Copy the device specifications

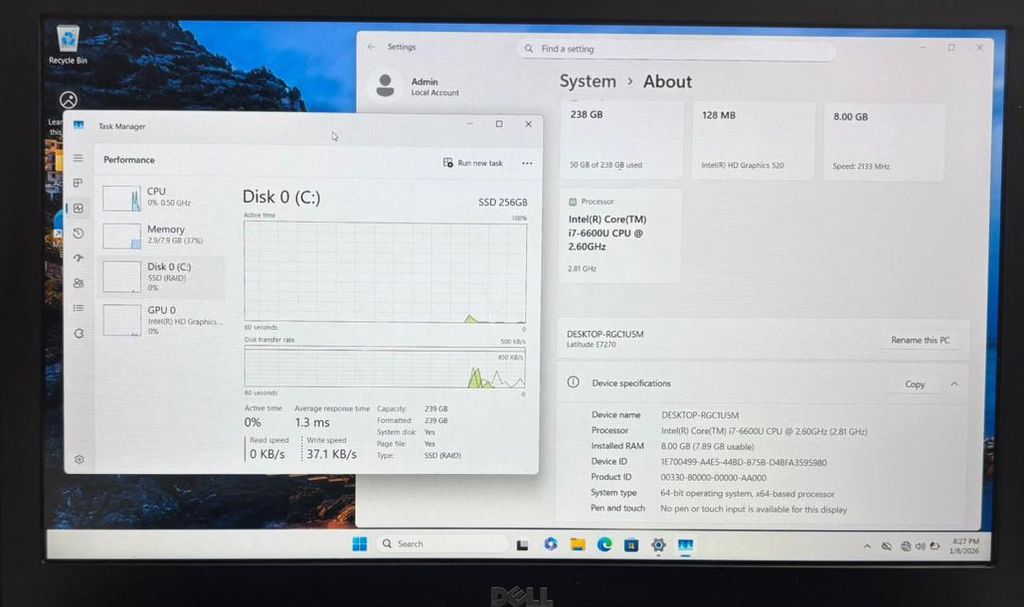click(914, 384)
